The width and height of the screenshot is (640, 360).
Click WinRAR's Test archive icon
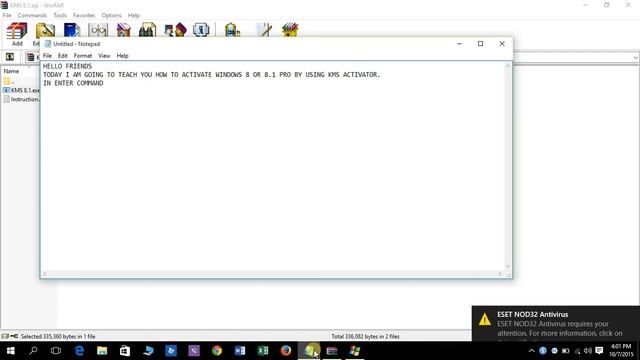coord(72,31)
